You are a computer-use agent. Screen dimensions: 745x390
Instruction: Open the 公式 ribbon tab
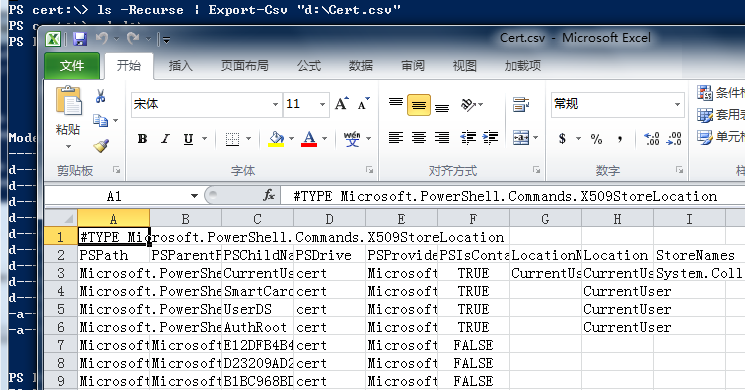coord(309,66)
